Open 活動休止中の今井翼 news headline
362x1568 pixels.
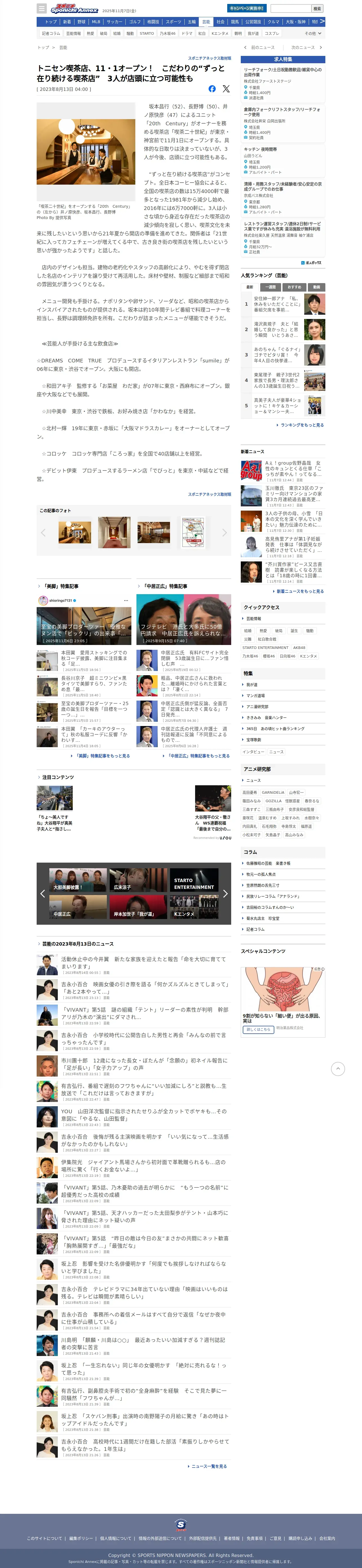(144, 962)
